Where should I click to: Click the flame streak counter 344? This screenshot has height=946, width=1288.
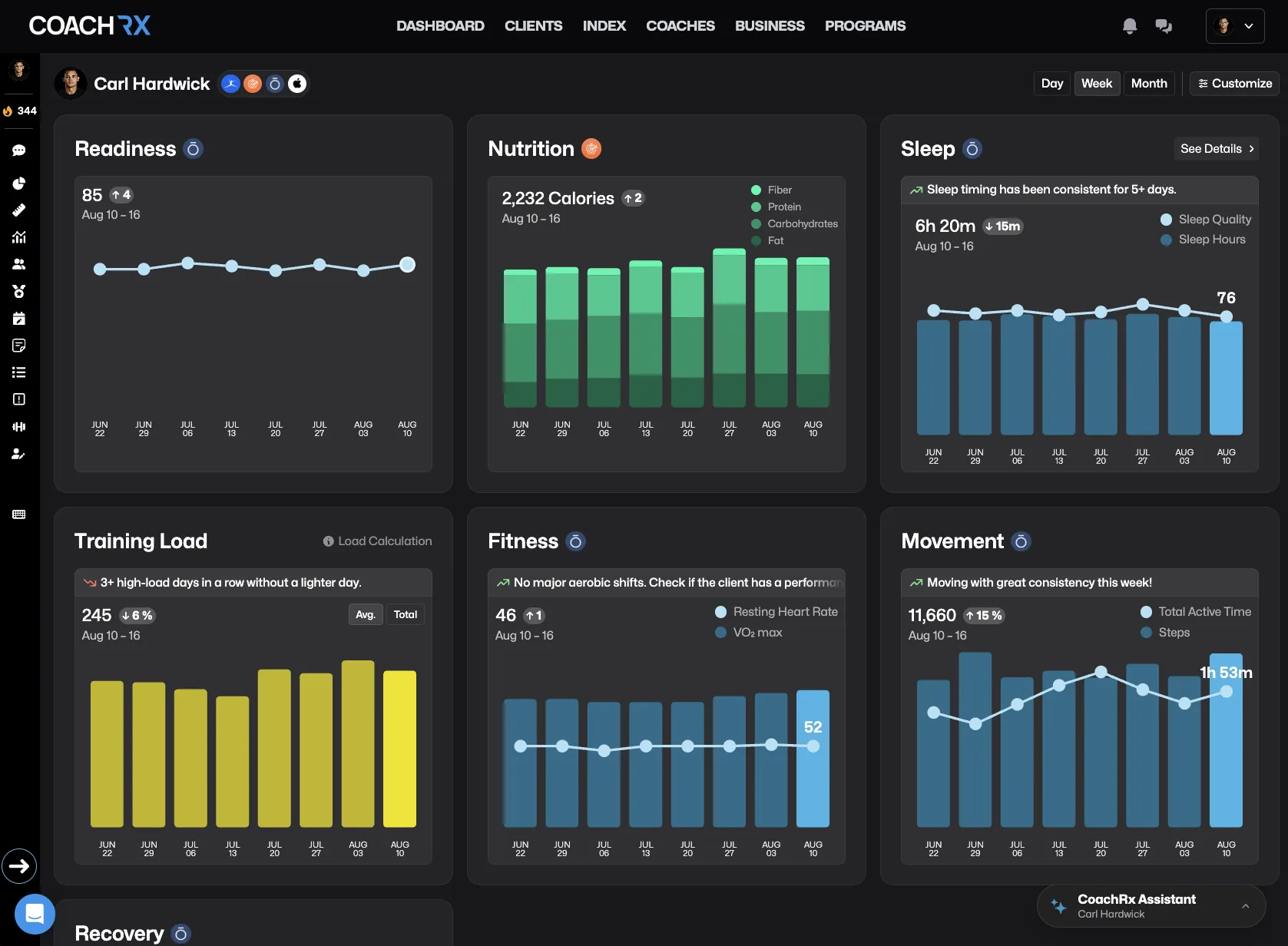[20, 111]
